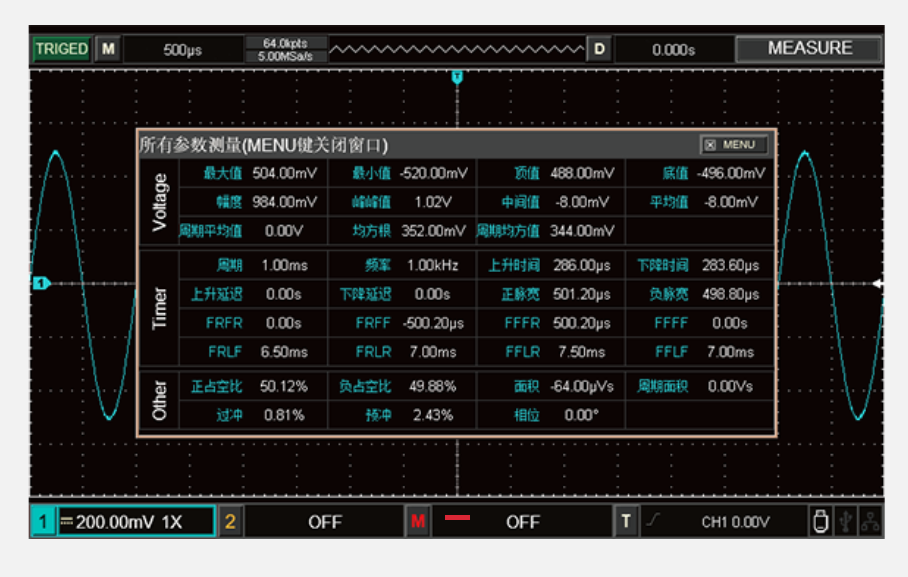Screen dimensions: 908x577
Task: Click the 498.80µs negative pulse width
Action: pos(730,294)
